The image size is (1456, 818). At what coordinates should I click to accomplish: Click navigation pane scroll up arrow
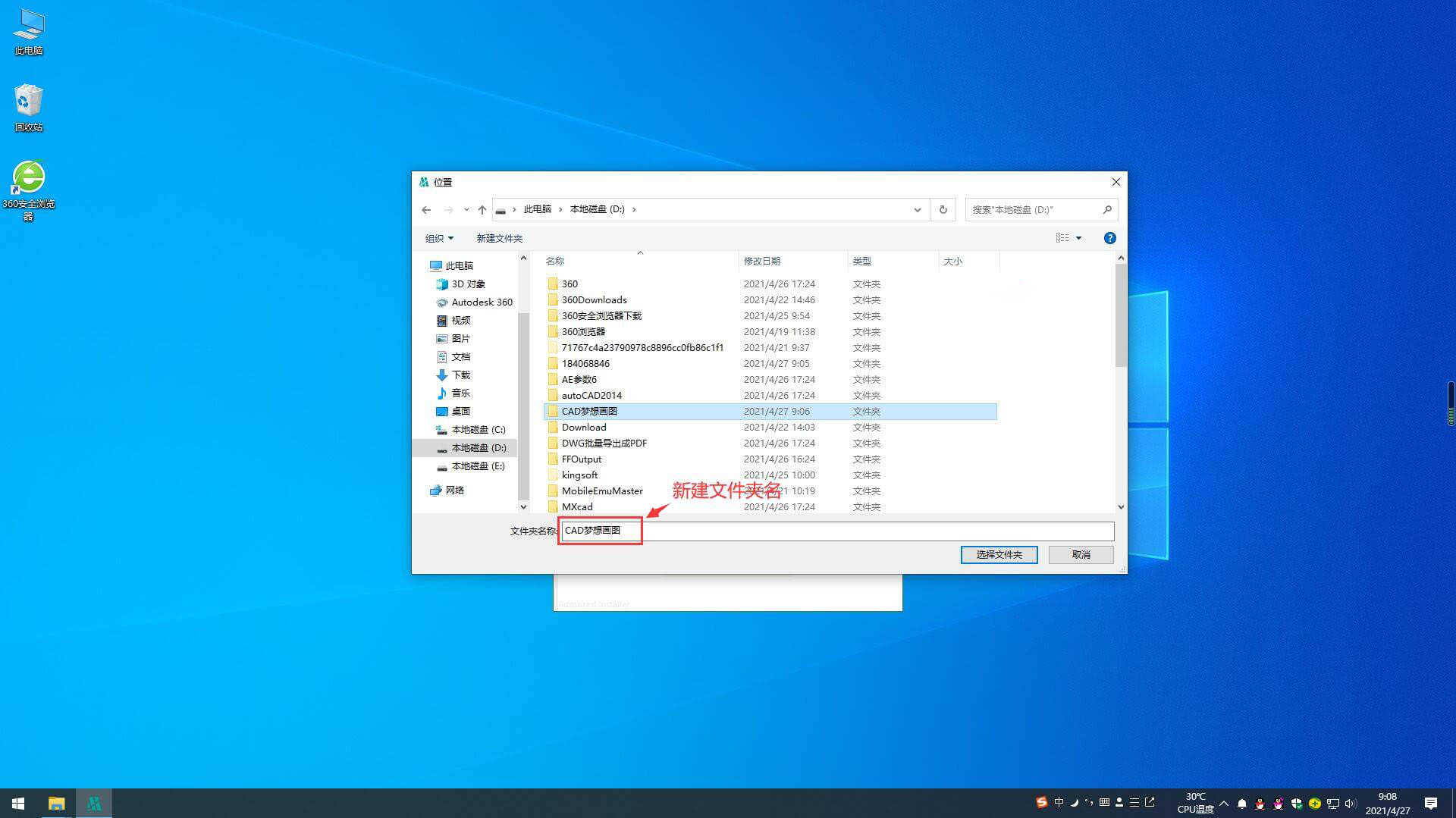pyautogui.click(x=523, y=259)
